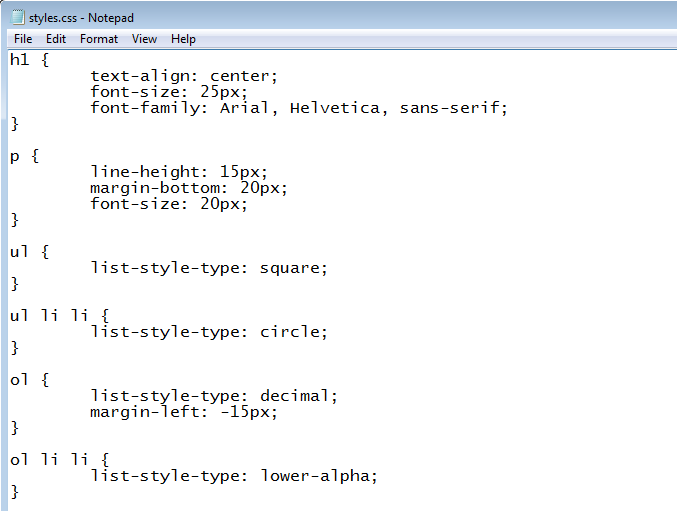
Task: Click on list-style-type: circle line
Action: (x=209, y=332)
